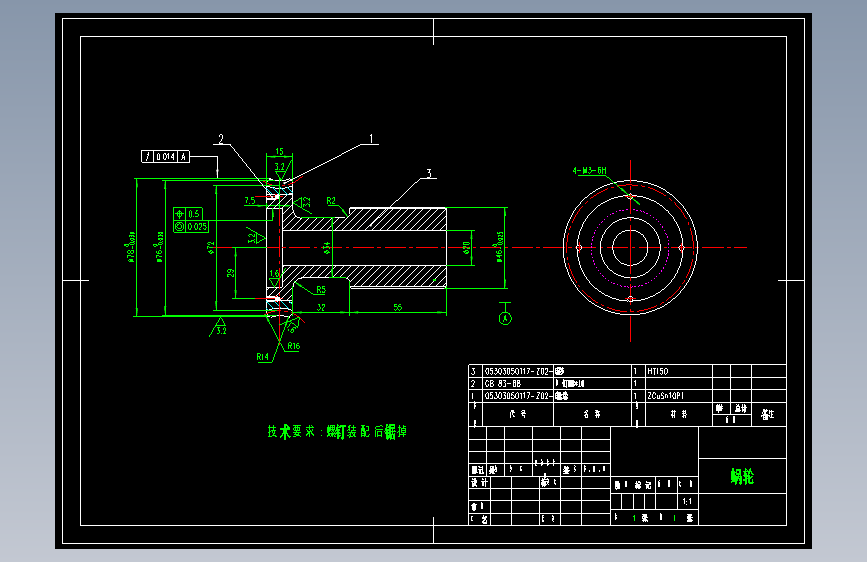The width and height of the screenshot is (867, 562).
Task: Click part balloon number "1"
Action: tap(371, 138)
